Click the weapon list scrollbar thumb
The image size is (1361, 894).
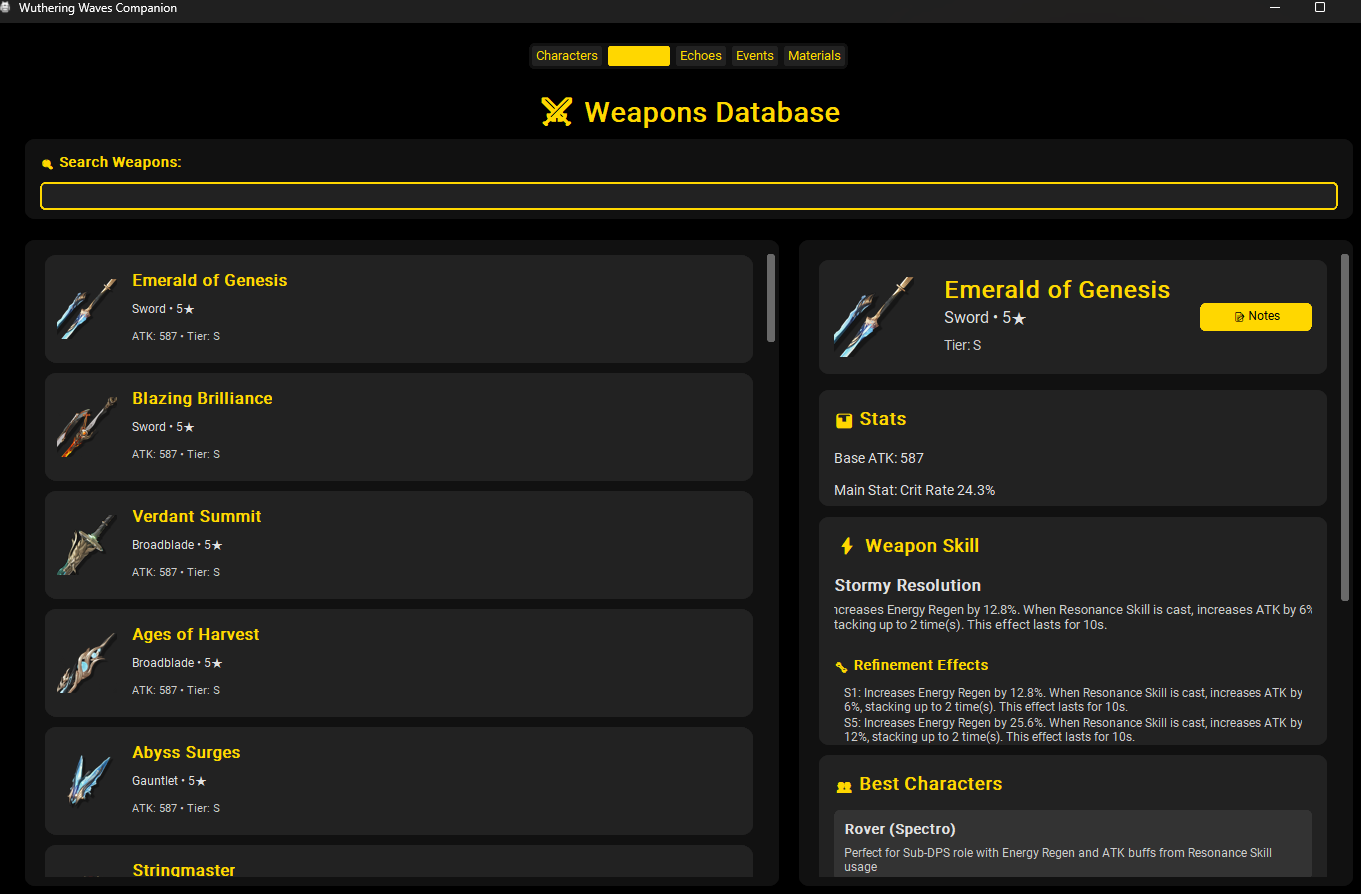(x=771, y=298)
